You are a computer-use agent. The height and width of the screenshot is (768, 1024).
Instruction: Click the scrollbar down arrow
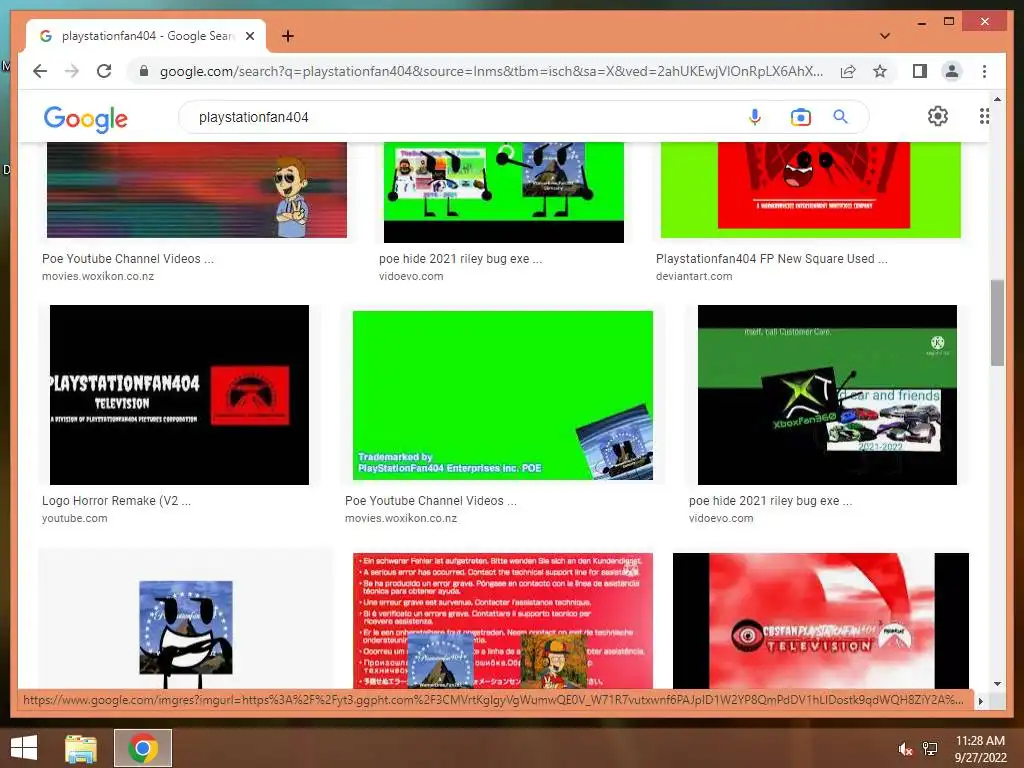point(997,684)
